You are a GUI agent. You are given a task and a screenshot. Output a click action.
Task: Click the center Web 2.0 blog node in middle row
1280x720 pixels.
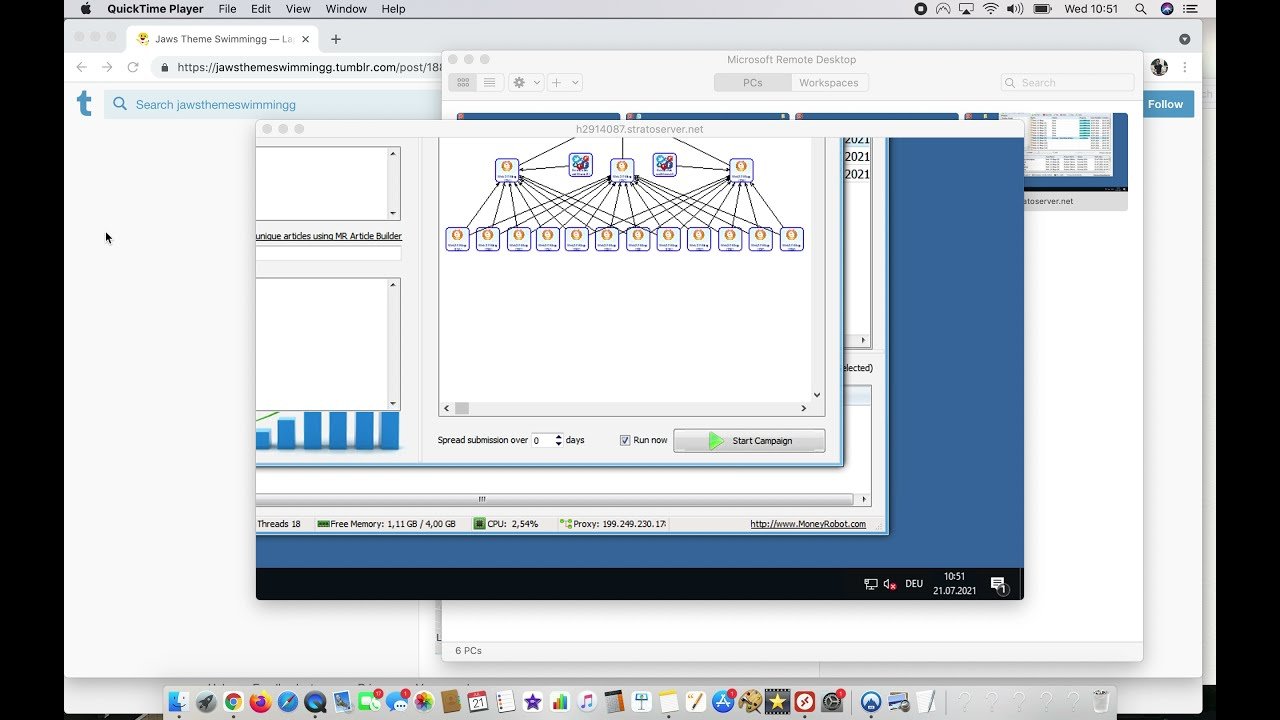(x=622, y=169)
